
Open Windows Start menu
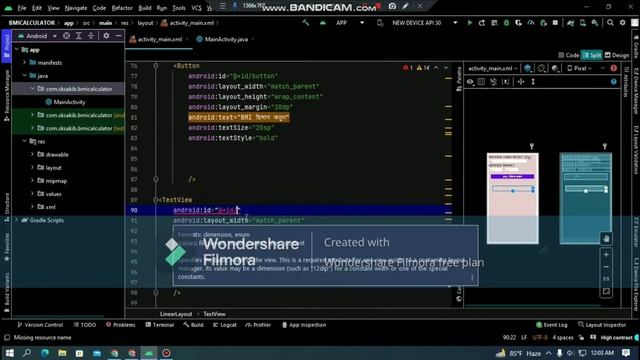(9, 353)
